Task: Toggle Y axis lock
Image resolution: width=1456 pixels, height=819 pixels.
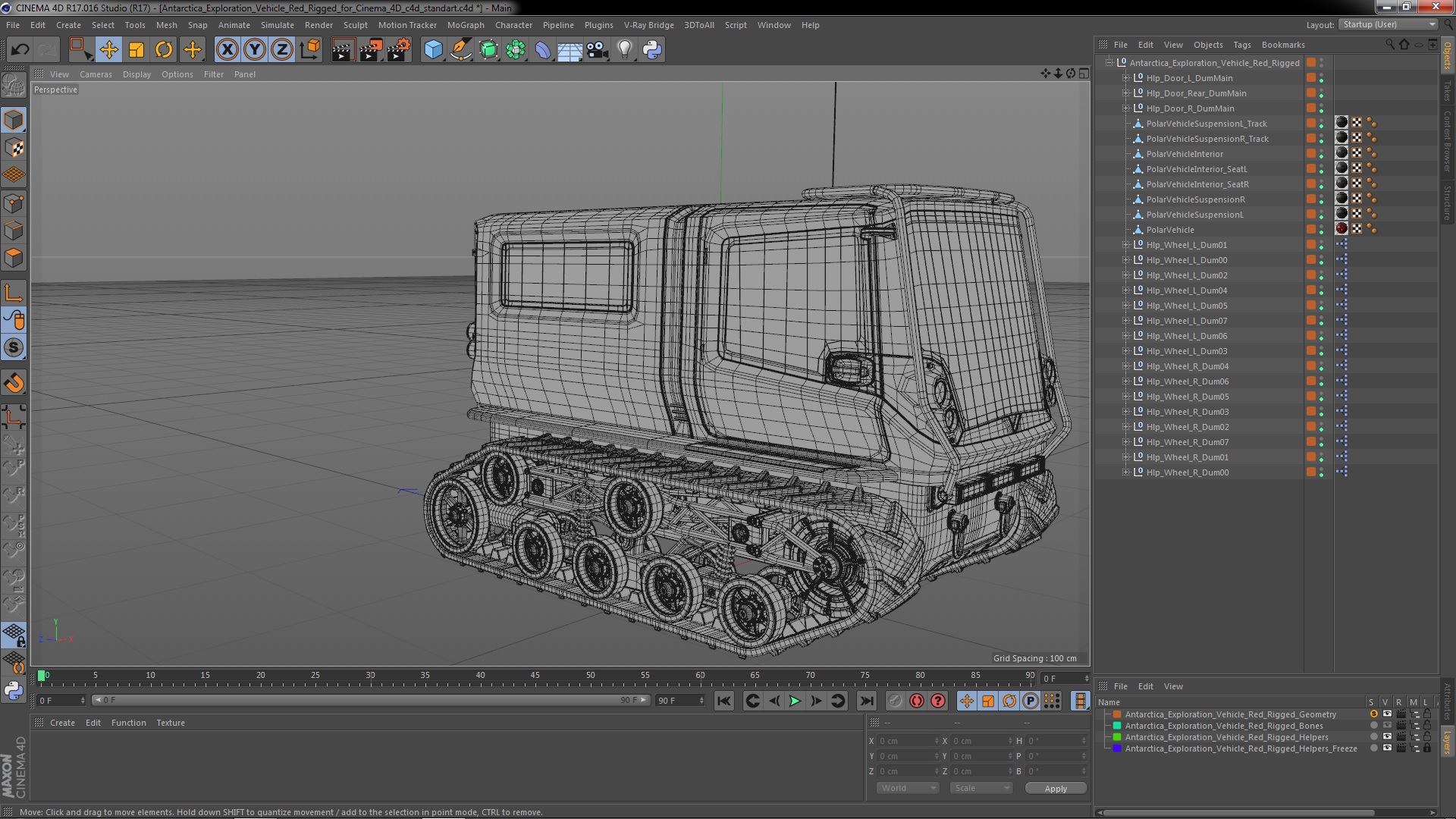Action: coord(255,50)
